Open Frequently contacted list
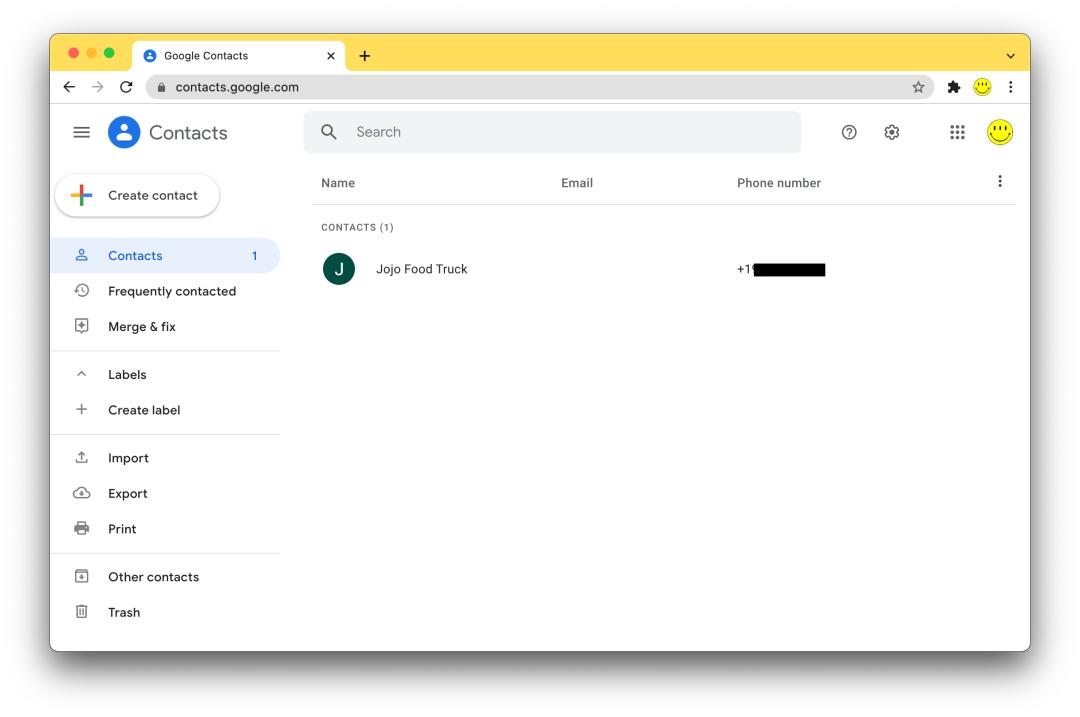The height and width of the screenshot is (717, 1080). point(165,291)
